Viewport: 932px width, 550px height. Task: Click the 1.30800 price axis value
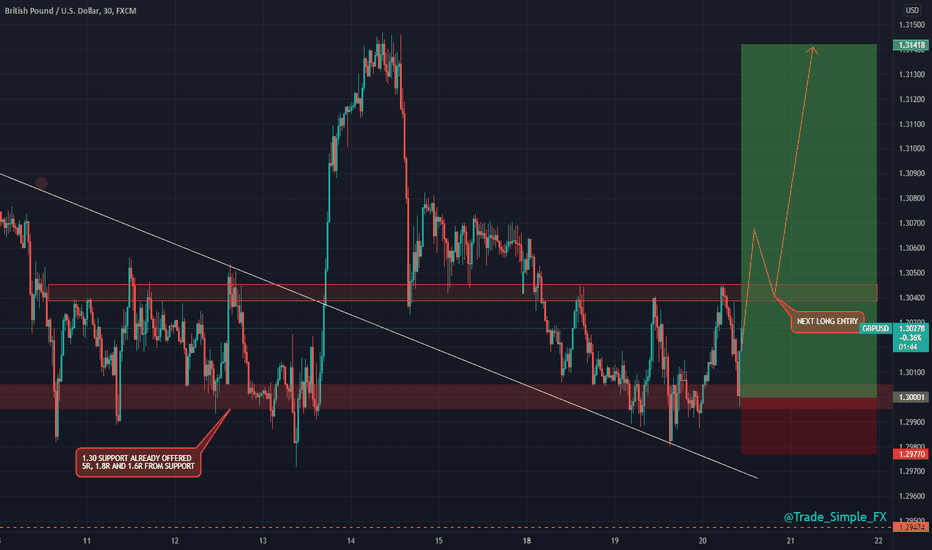coord(912,199)
